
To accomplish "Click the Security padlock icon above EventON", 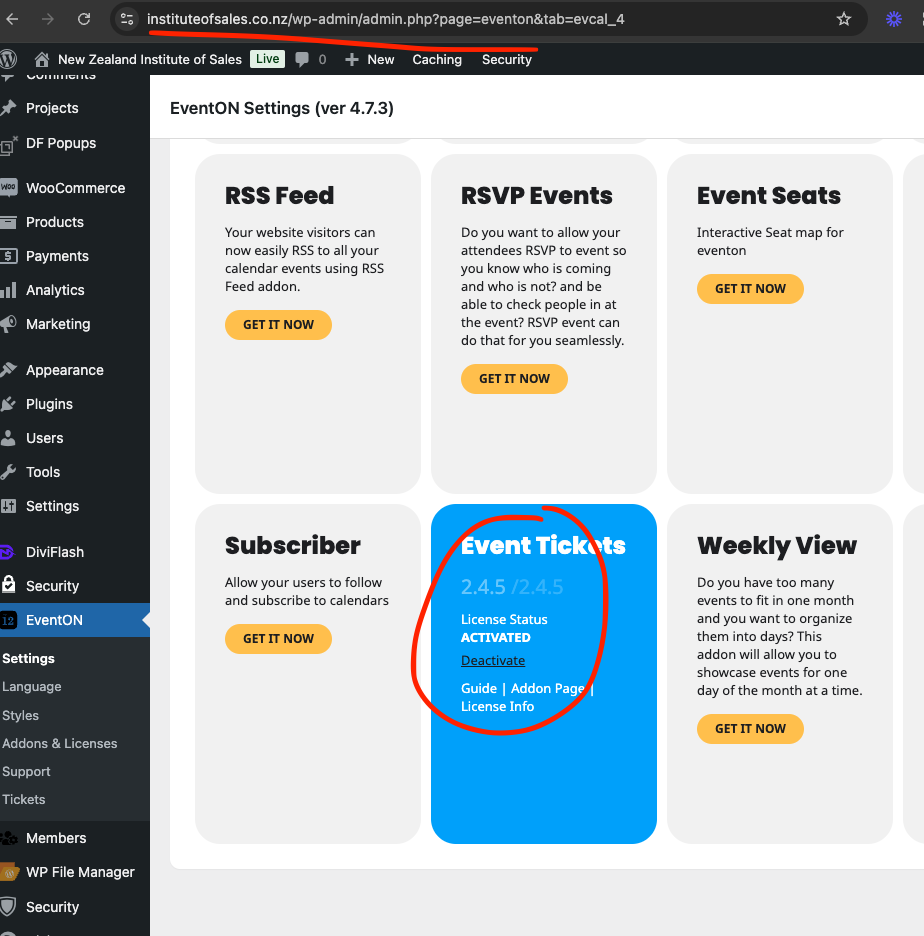I will point(8,584).
